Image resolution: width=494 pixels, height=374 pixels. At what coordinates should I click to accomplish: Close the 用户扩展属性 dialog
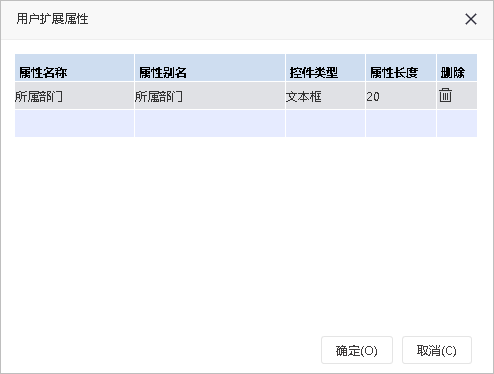coord(471,19)
